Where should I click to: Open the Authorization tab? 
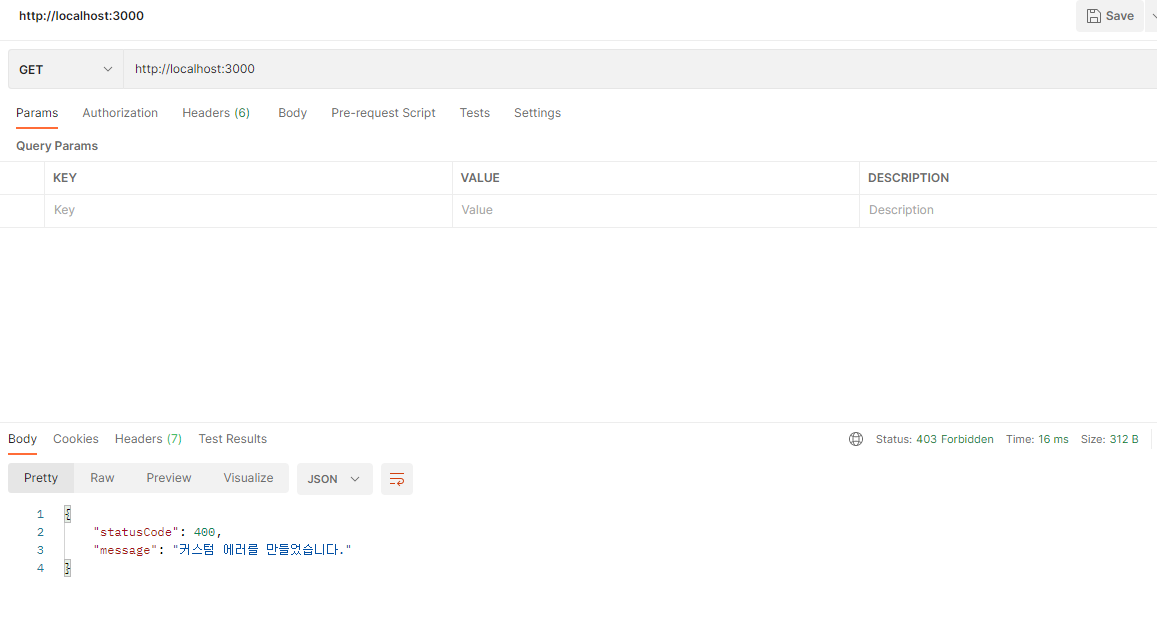[120, 113]
